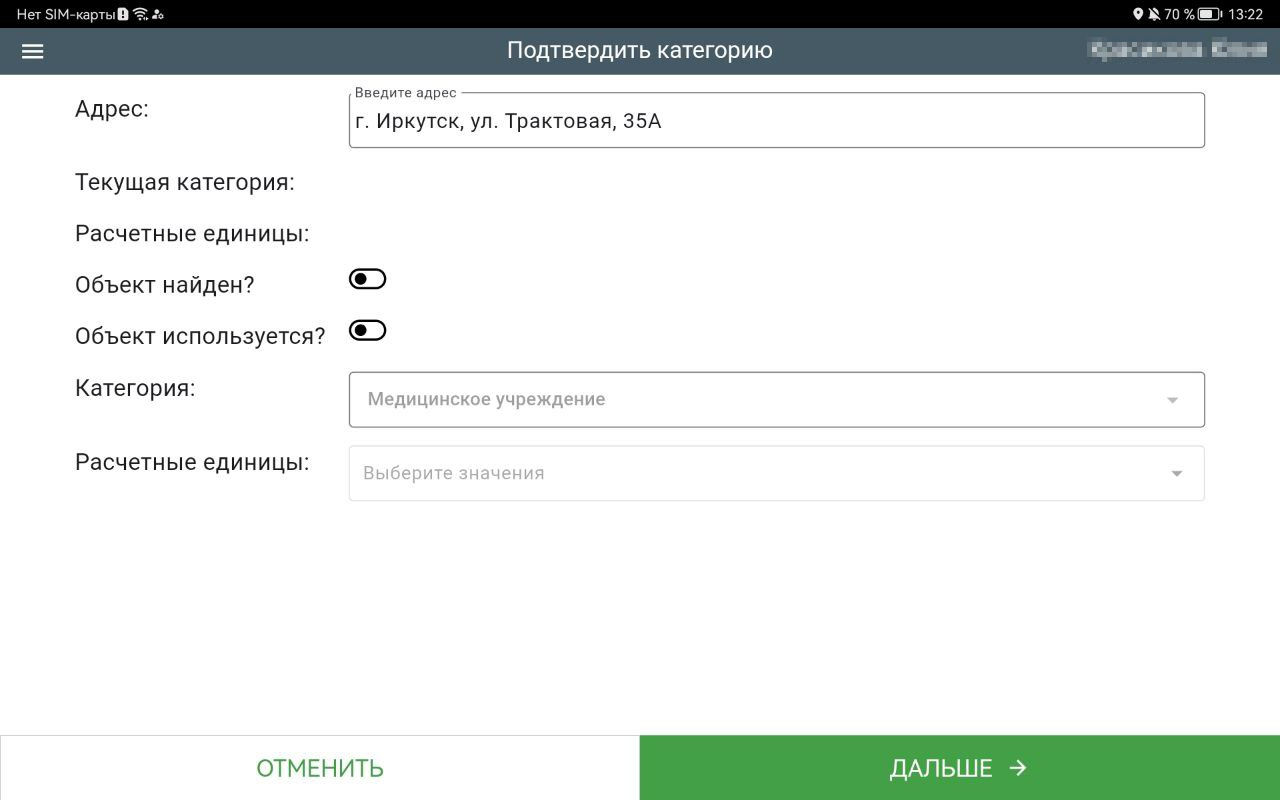1280x800 pixels.
Task: Click the Расчетные единицы dropdown arrow
Action: [1176, 473]
